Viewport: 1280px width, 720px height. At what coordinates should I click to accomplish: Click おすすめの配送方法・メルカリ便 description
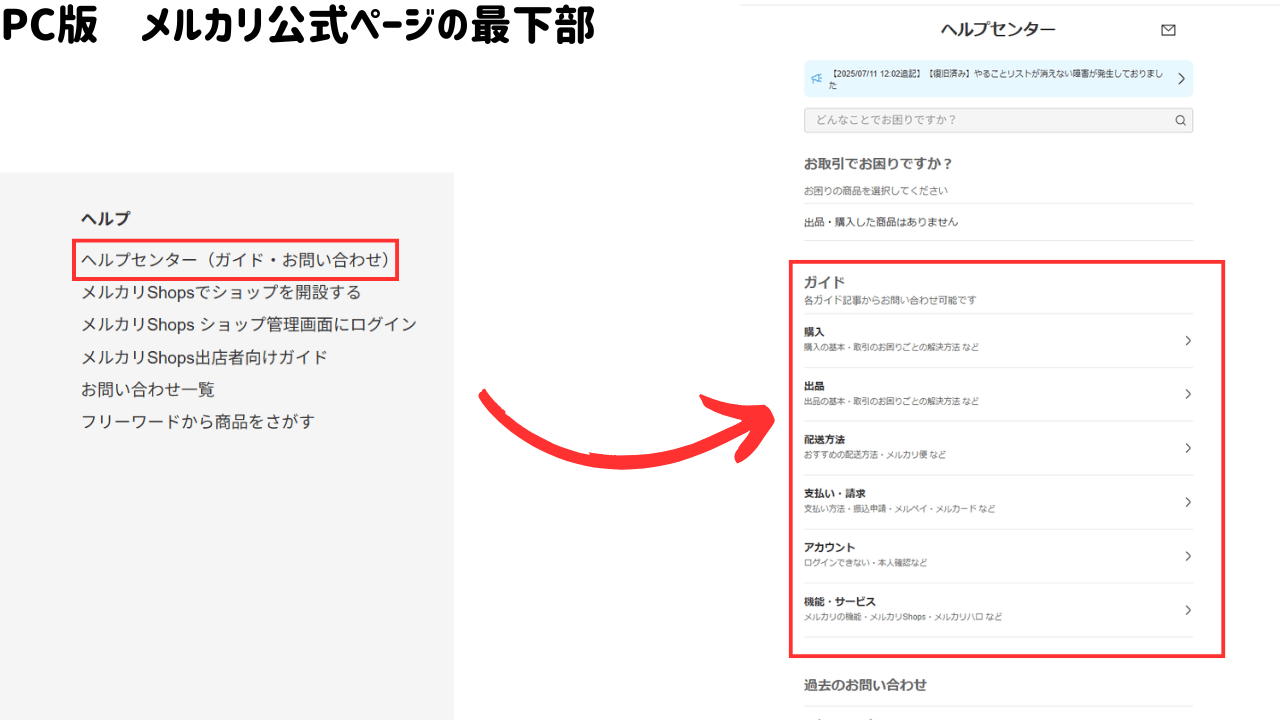[x=875, y=455]
